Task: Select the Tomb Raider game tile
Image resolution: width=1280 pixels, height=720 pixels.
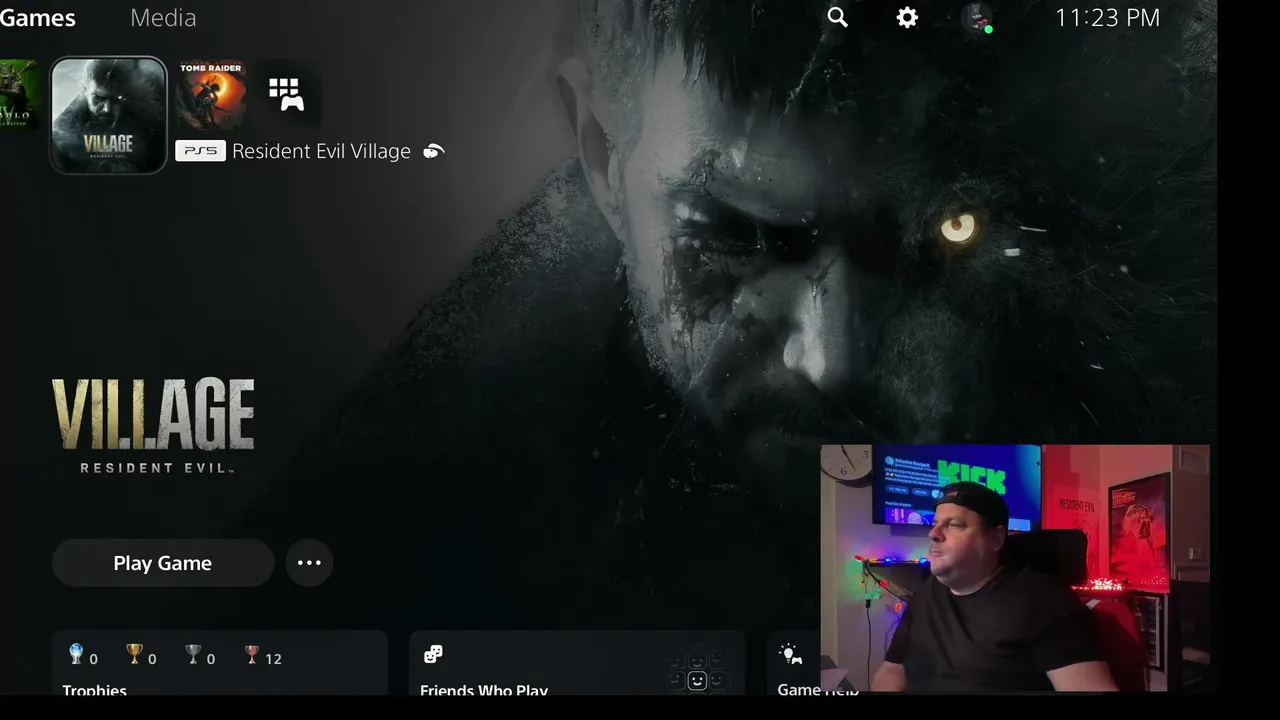Action: pos(211,95)
